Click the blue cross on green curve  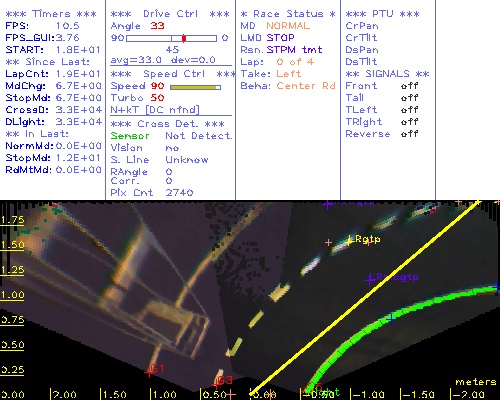pyautogui.click(x=391, y=319)
